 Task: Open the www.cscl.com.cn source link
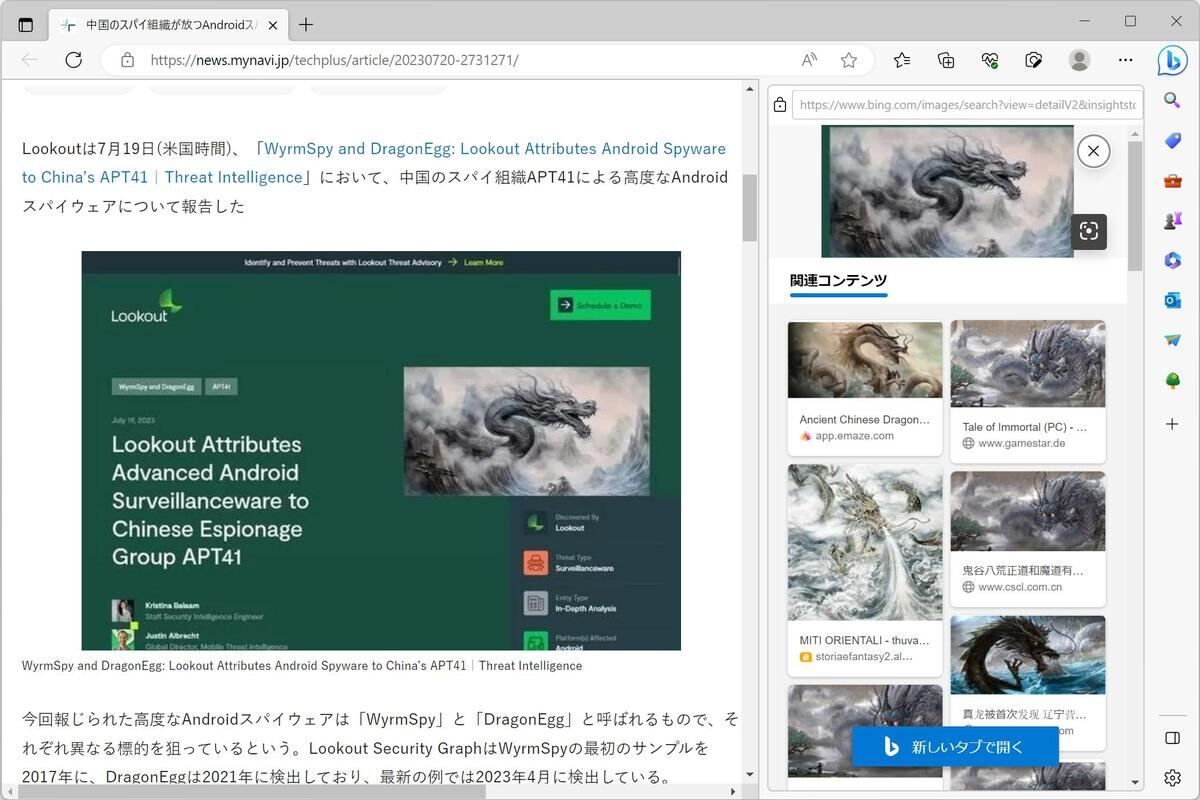pos(1020,587)
